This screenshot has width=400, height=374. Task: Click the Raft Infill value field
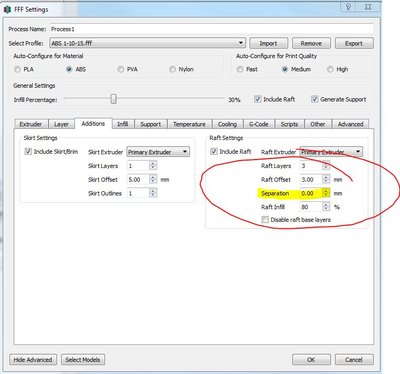pyautogui.click(x=311, y=207)
